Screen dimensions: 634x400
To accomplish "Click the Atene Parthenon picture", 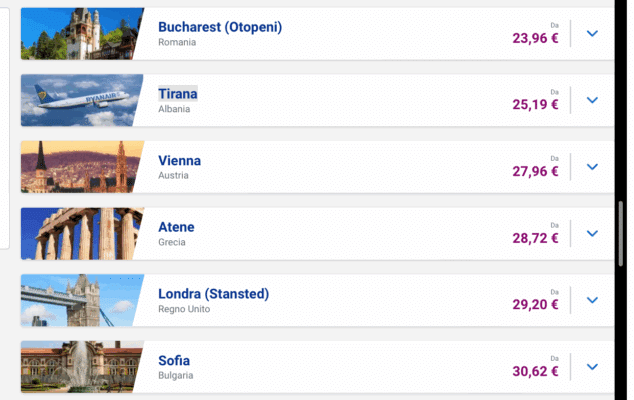I will (78, 233).
